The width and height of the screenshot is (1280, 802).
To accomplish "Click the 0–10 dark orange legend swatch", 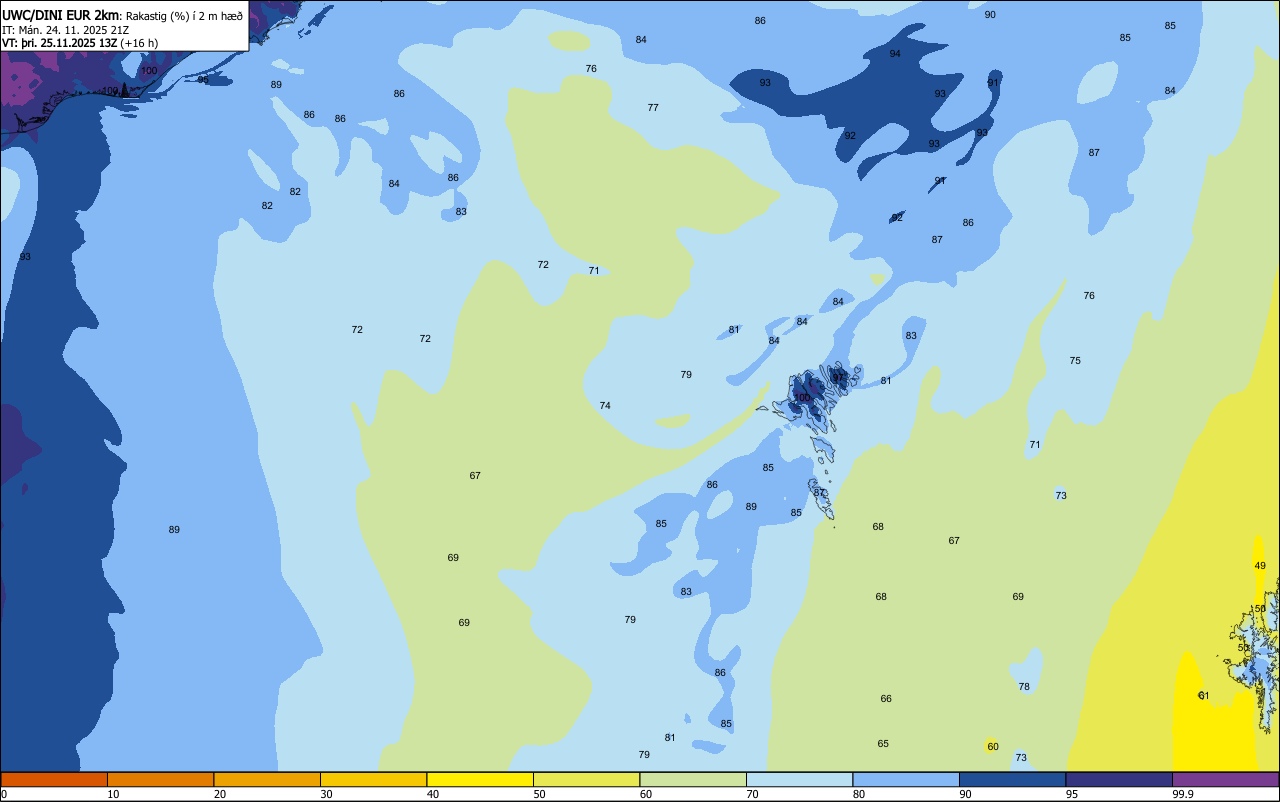I will pos(54,779).
